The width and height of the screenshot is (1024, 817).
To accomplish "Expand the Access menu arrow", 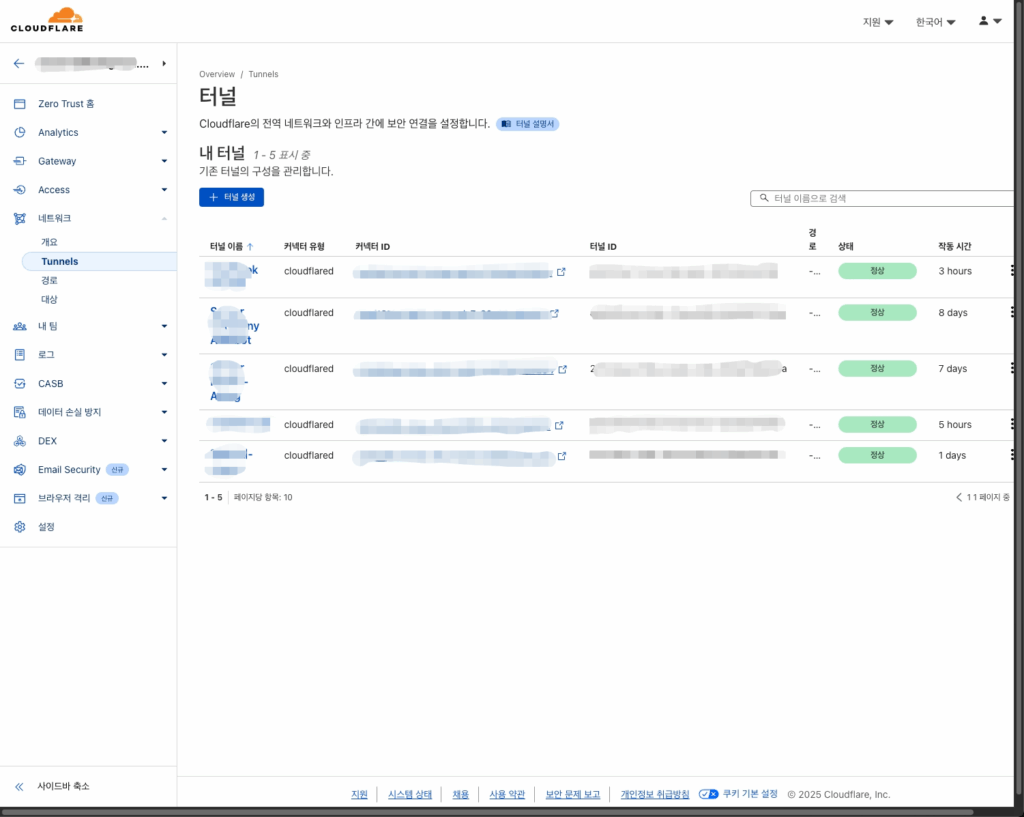I will click(165, 190).
